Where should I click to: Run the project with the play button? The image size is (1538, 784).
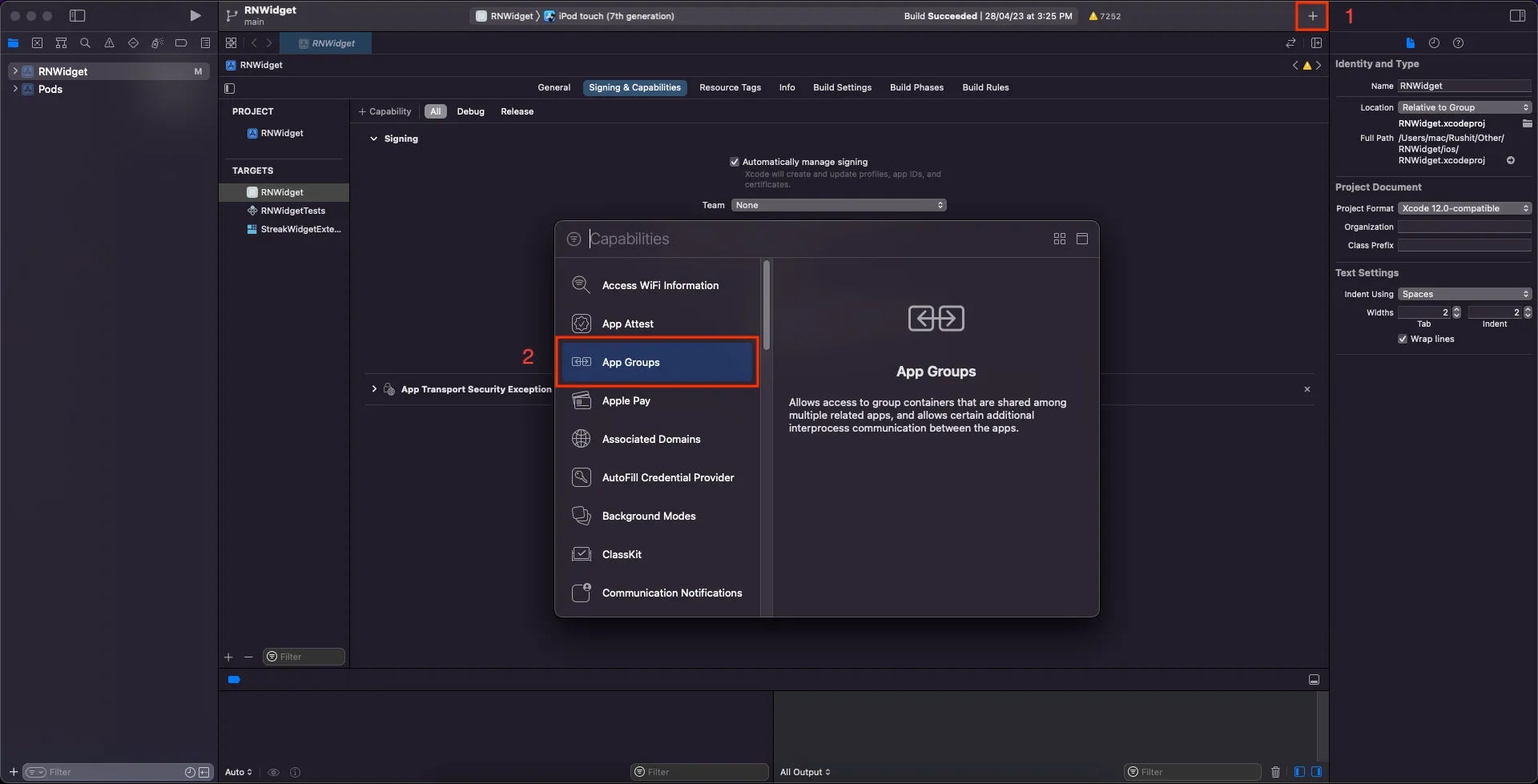pyautogui.click(x=195, y=16)
